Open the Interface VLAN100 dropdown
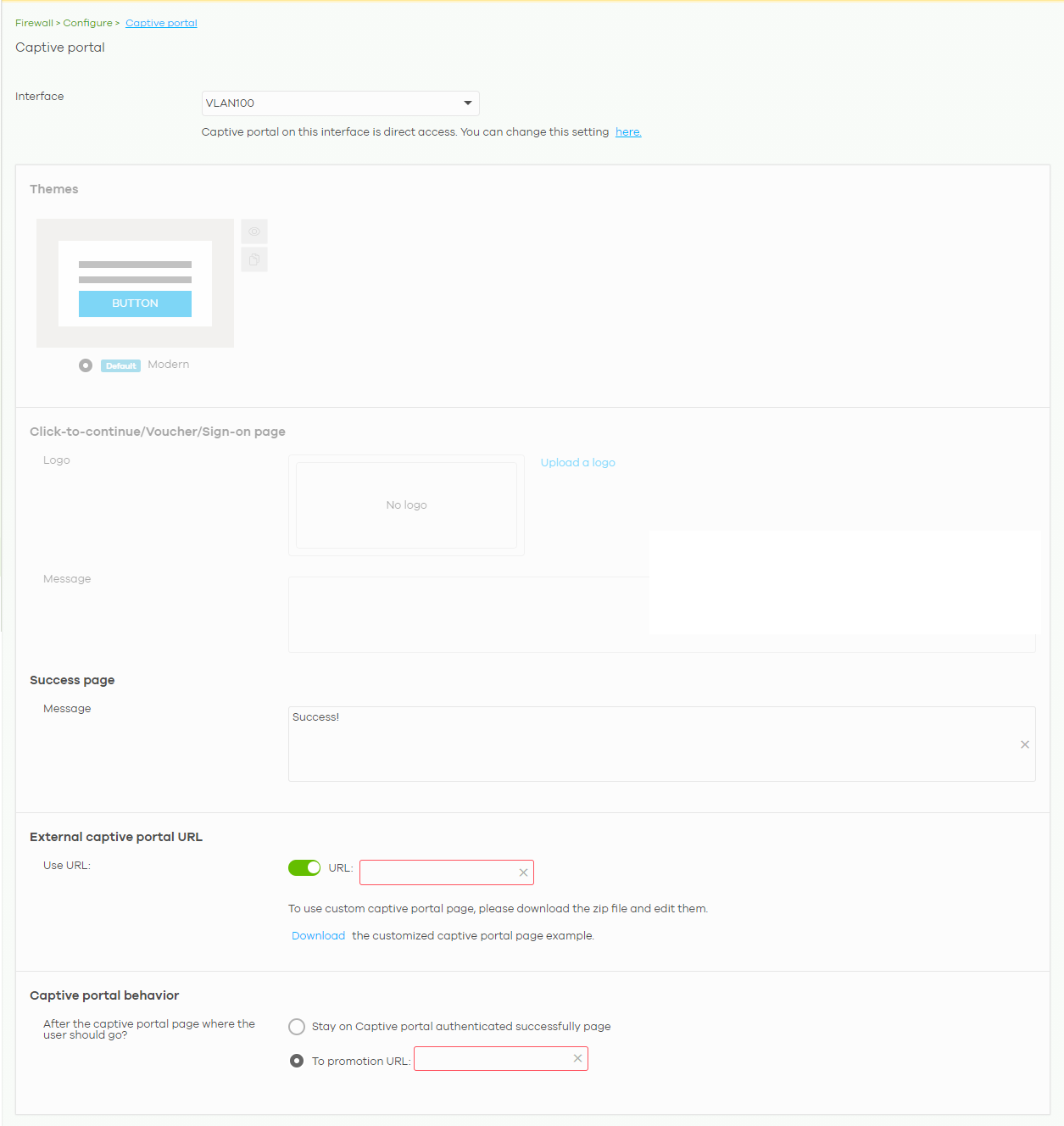1064x1126 pixels. point(341,103)
